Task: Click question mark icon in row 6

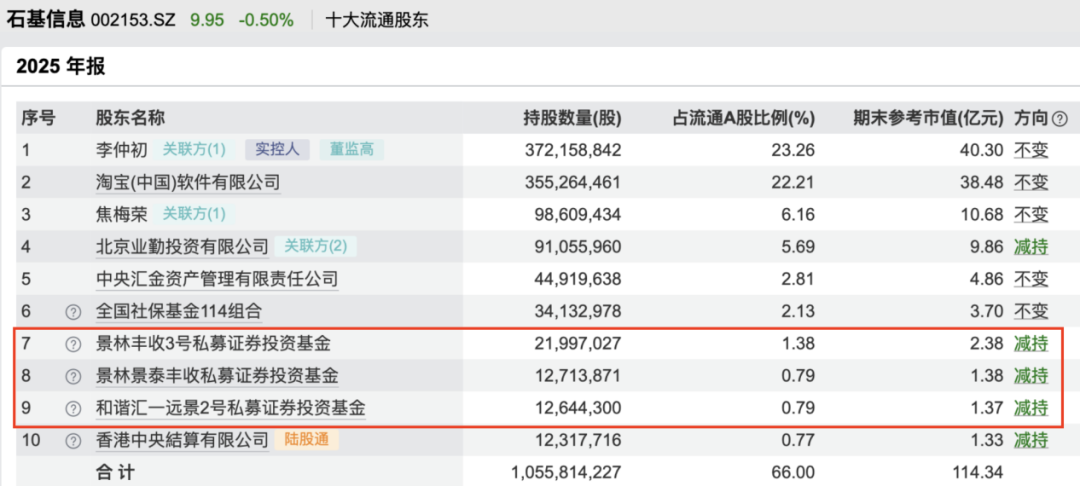Action: [x=72, y=311]
